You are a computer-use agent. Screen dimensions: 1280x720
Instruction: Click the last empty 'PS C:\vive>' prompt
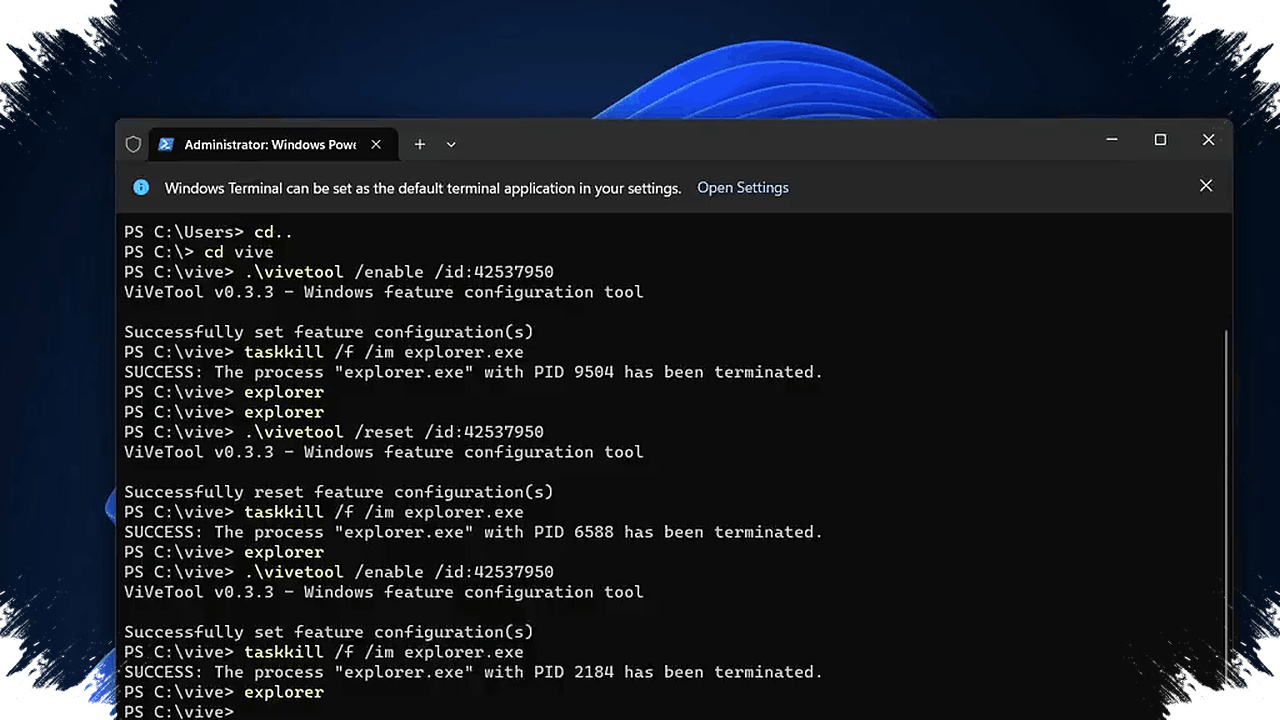(x=179, y=712)
